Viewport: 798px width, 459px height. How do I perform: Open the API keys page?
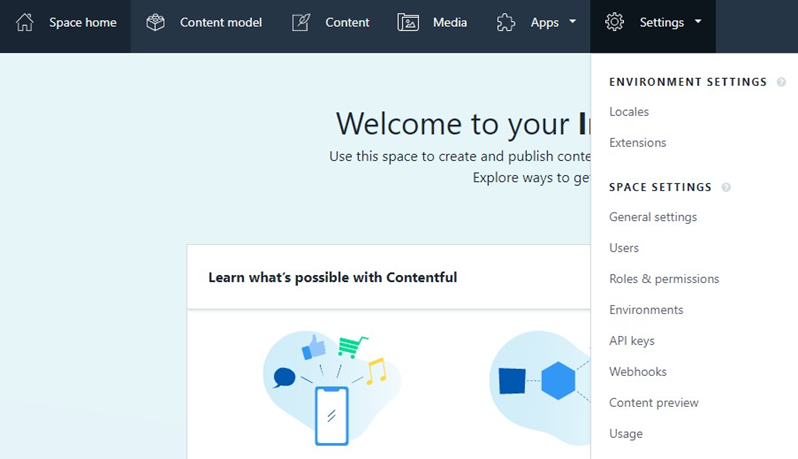click(632, 341)
